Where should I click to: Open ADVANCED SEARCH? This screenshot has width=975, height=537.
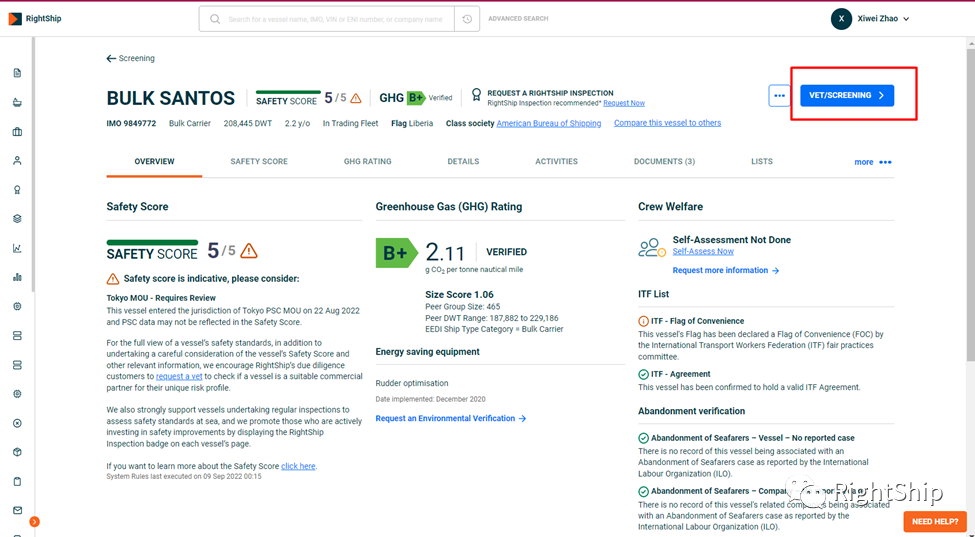518,19
